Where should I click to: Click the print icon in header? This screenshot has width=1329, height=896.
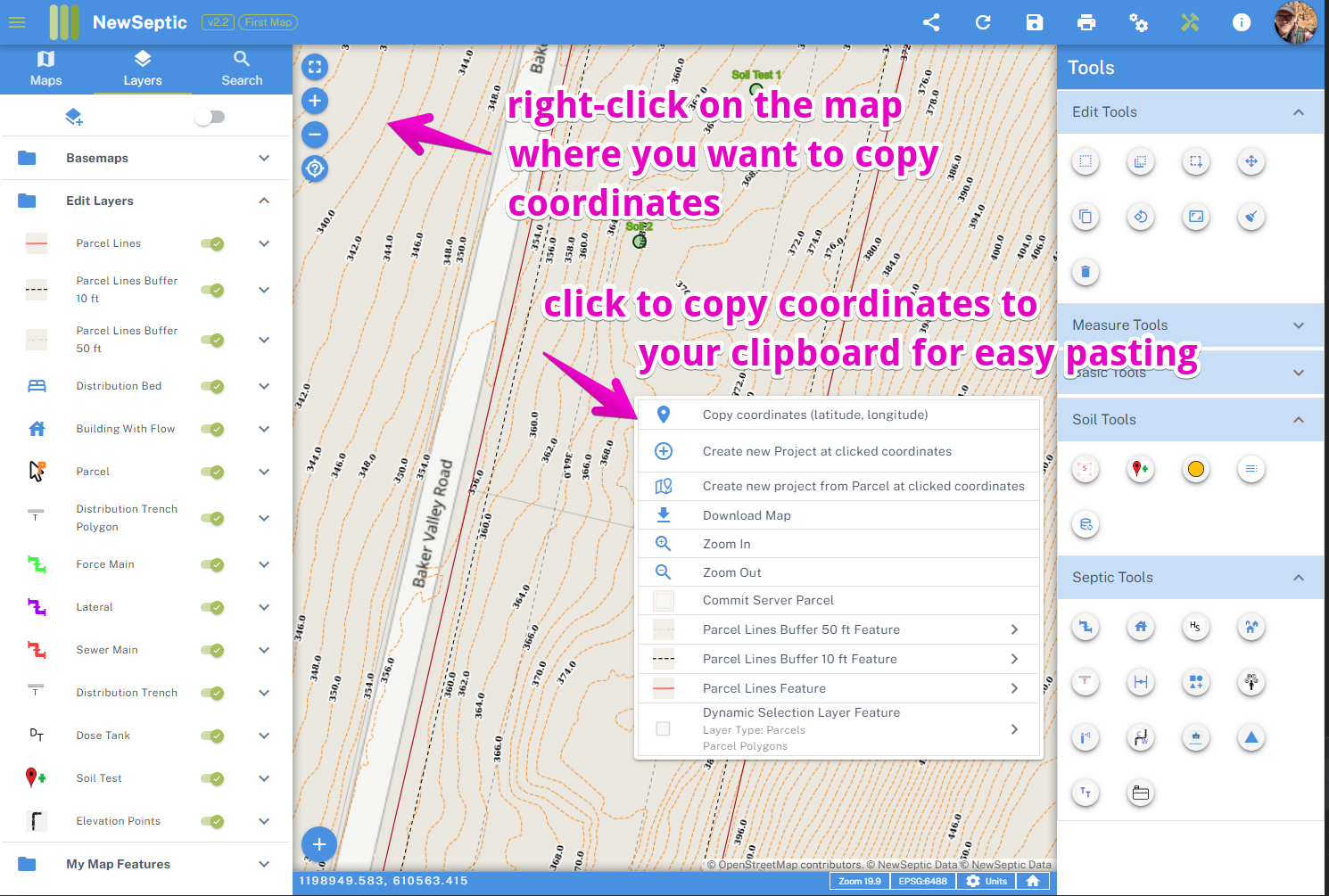click(x=1086, y=22)
